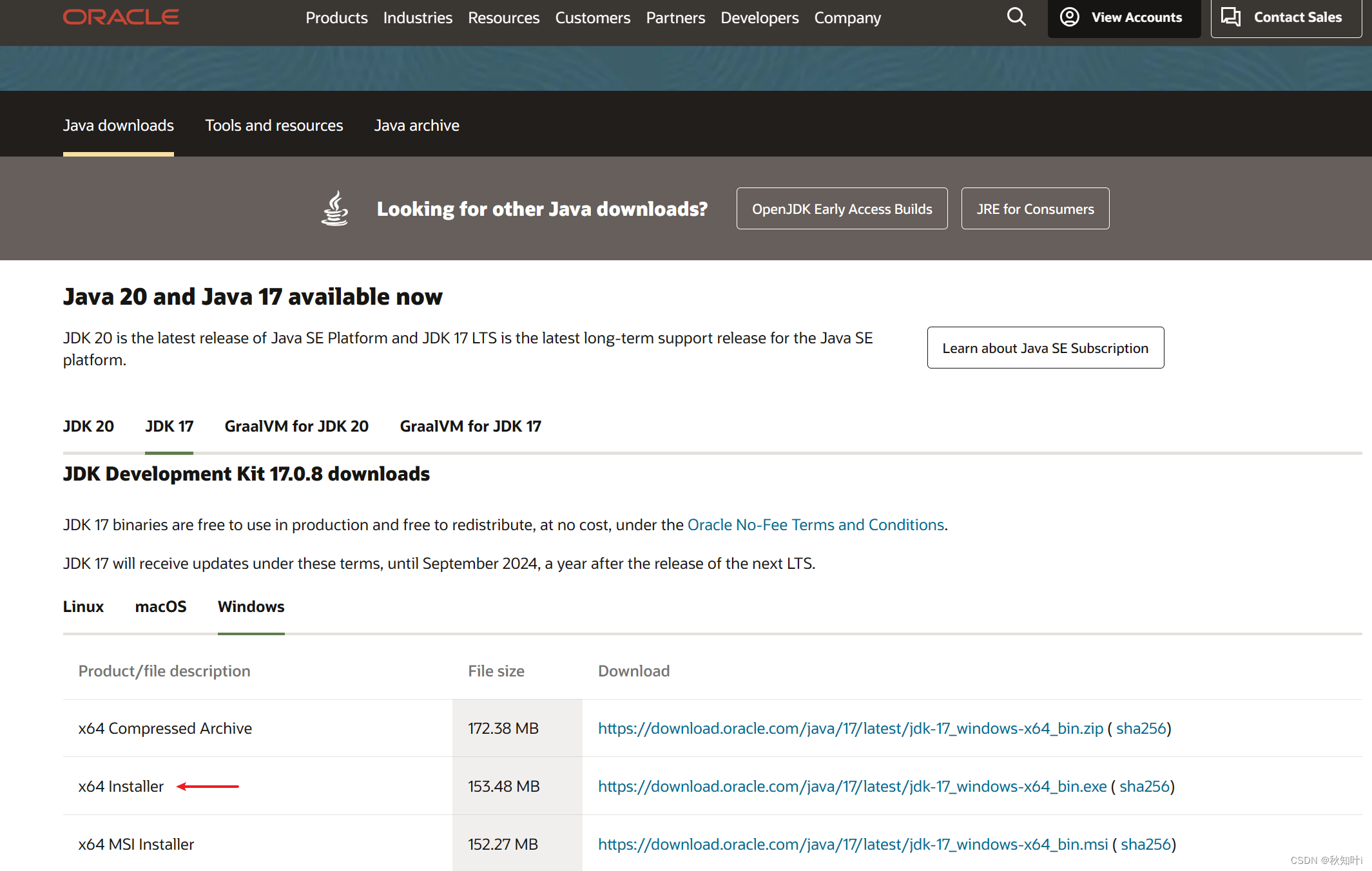Click Learn about Java SE Subscription
This screenshot has width=1372, height=871.
click(x=1045, y=347)
